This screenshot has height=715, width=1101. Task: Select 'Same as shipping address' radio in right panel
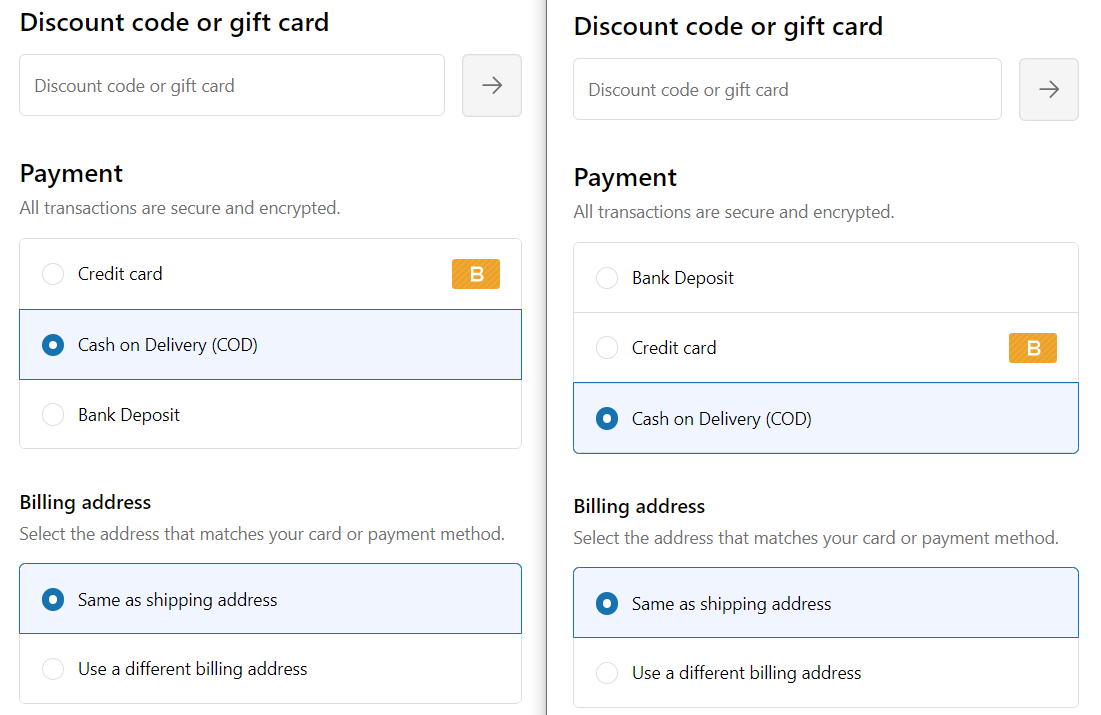(x=607, y=604)
